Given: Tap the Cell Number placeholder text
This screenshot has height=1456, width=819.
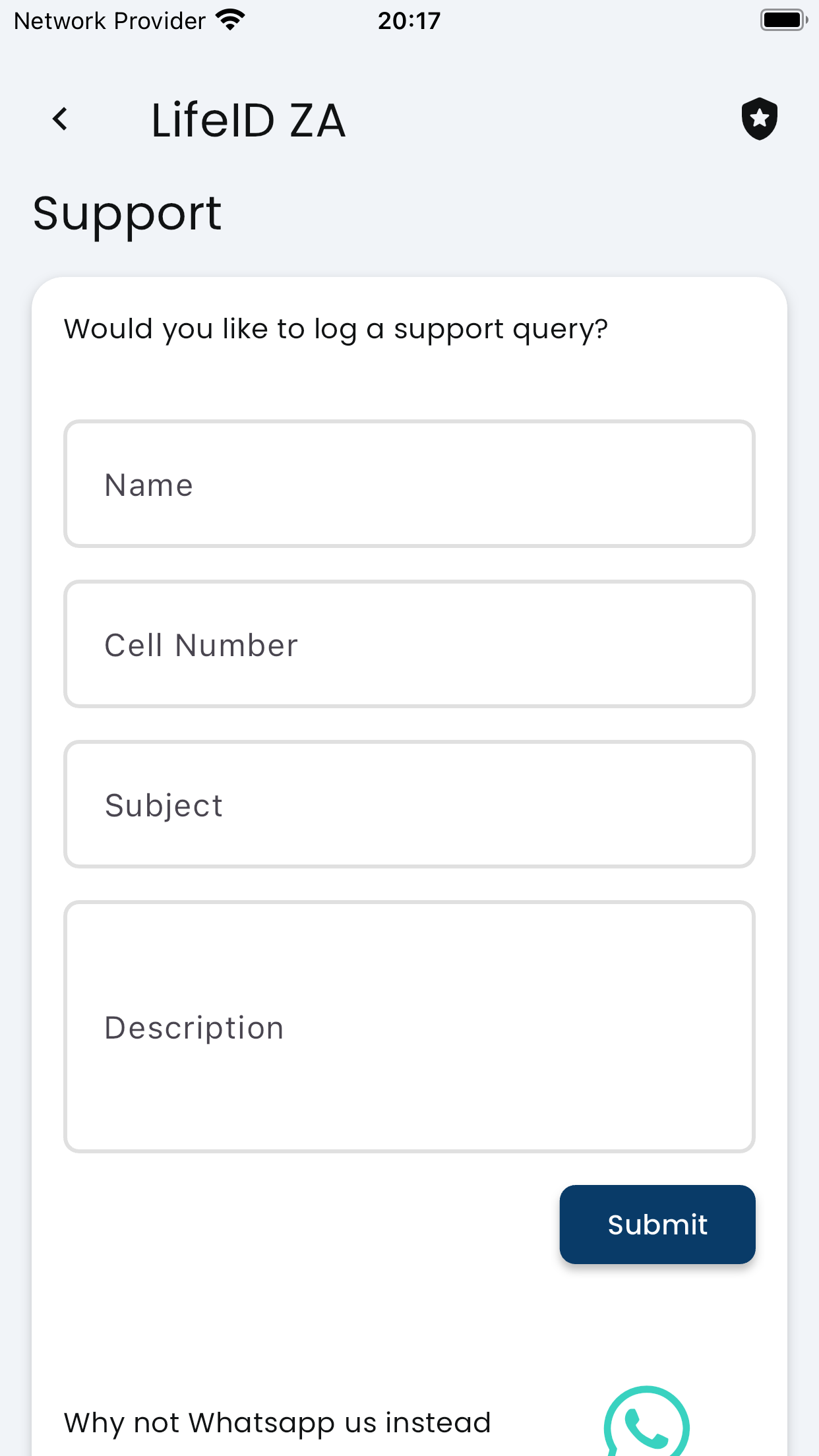Looking at the screenshot, I should point(202,645).
